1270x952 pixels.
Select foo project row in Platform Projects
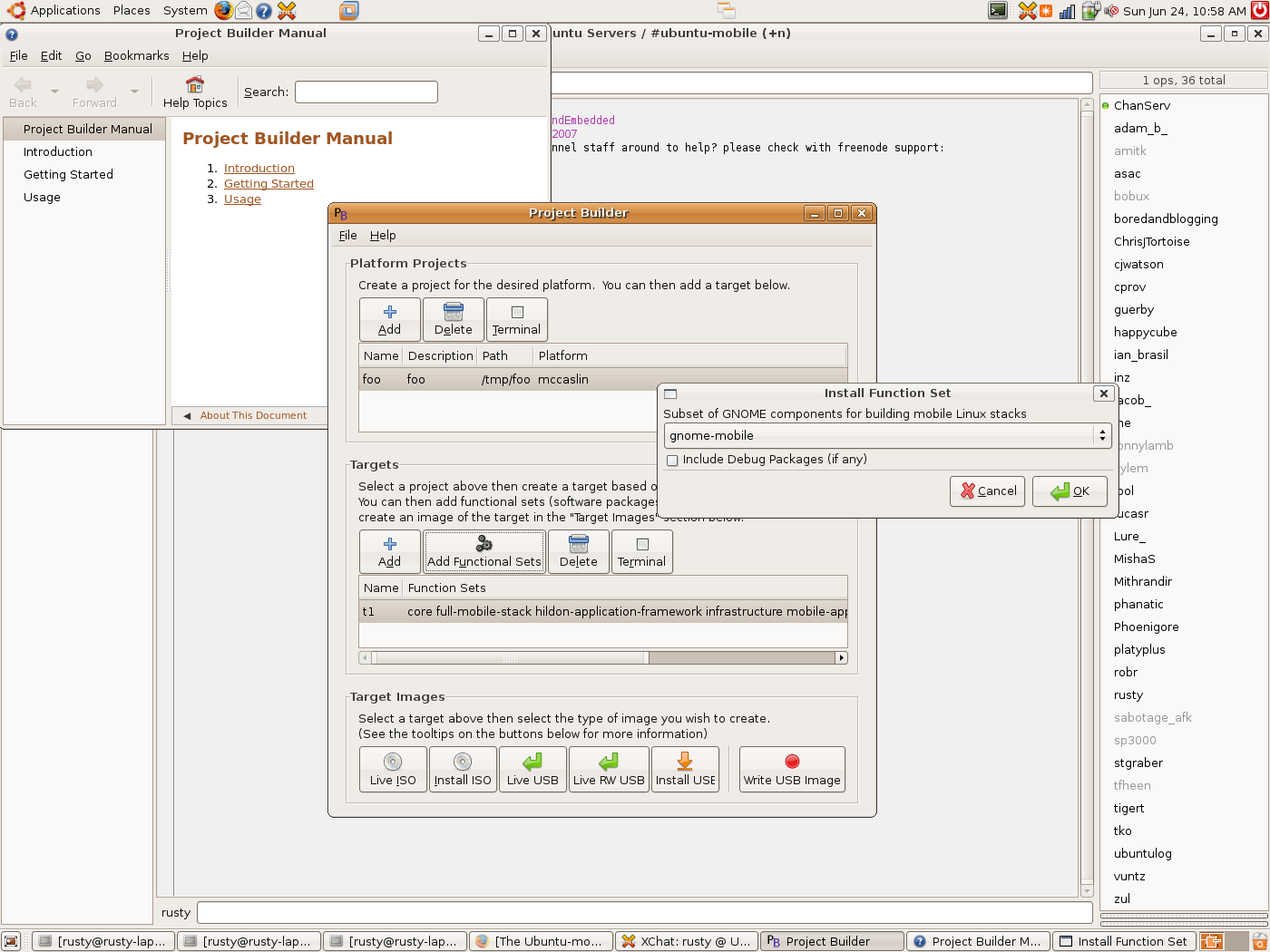[602, 379]
